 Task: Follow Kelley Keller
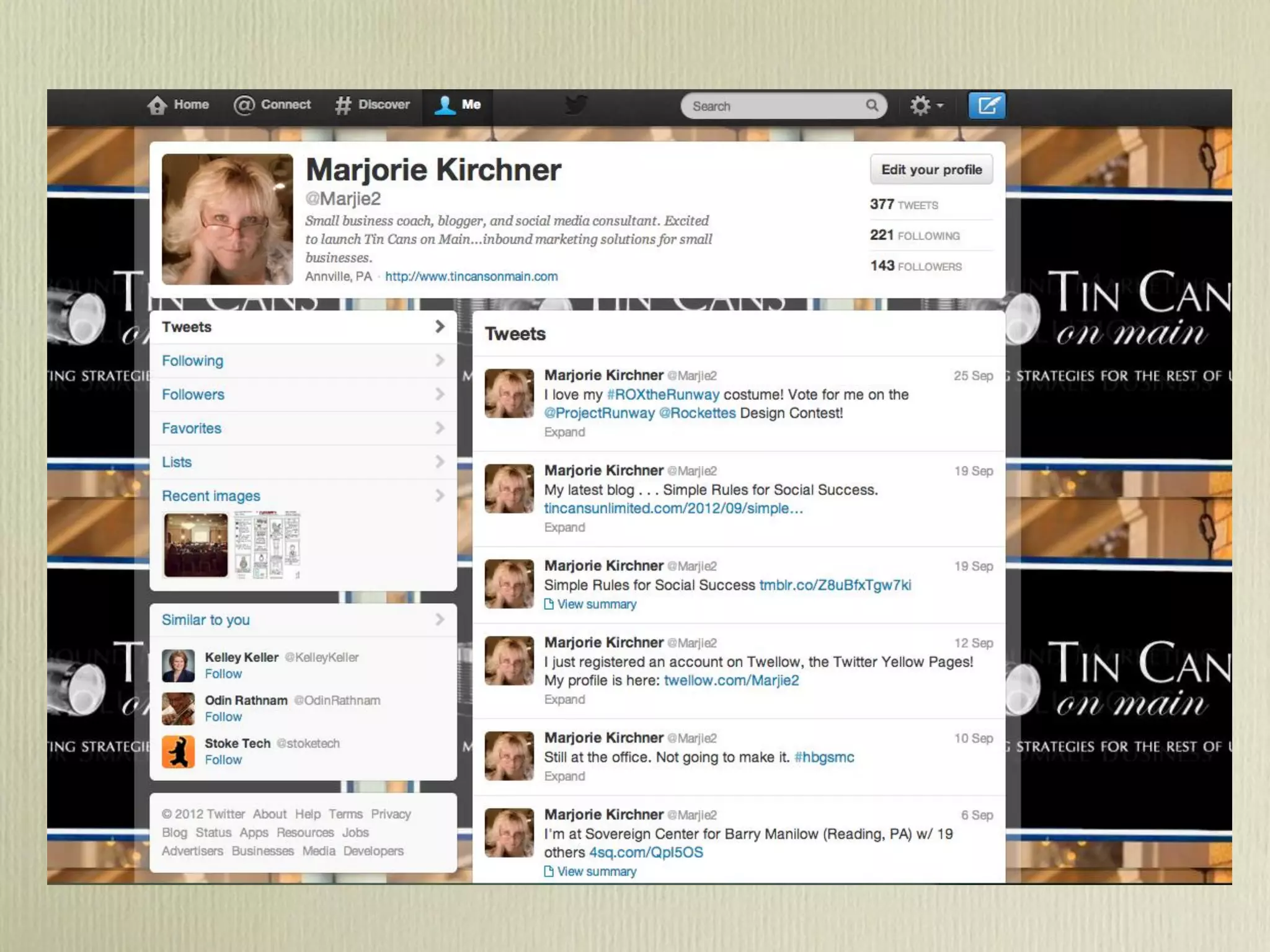pyautogui.click(x=223, y=674)
